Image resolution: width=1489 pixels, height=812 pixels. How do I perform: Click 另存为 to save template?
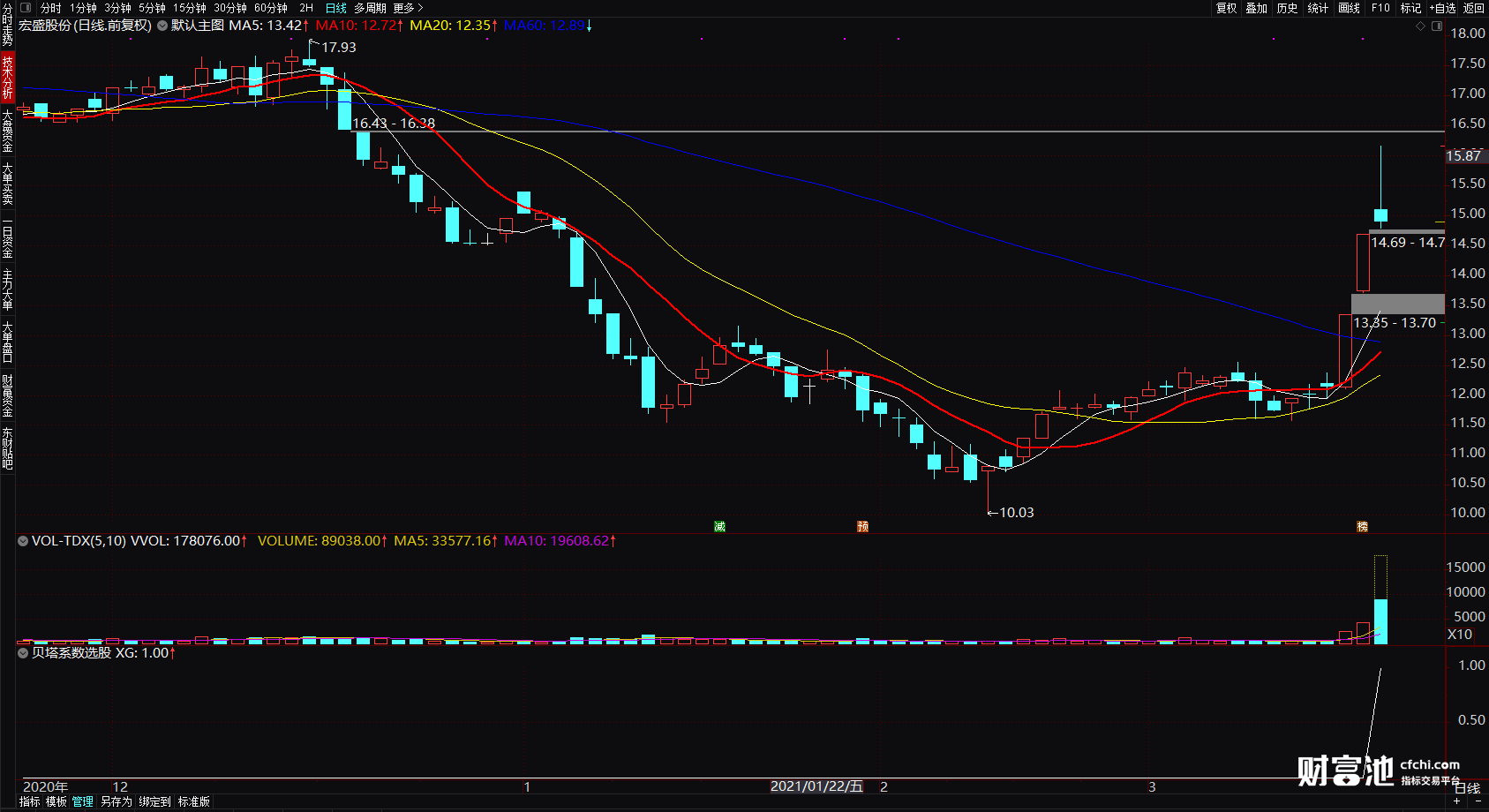point(116,801)
